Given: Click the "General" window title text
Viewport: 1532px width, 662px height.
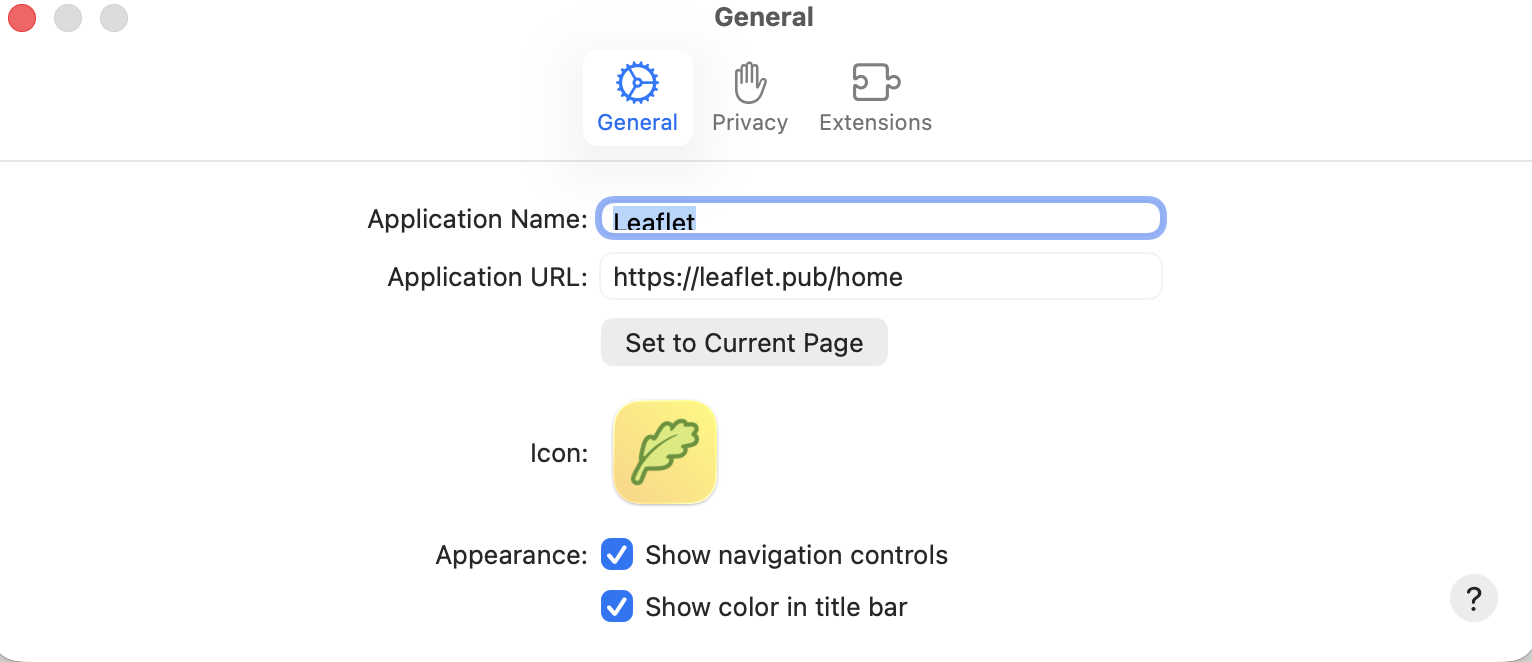Looking at the screenshot, I should (x=764, y=18).
